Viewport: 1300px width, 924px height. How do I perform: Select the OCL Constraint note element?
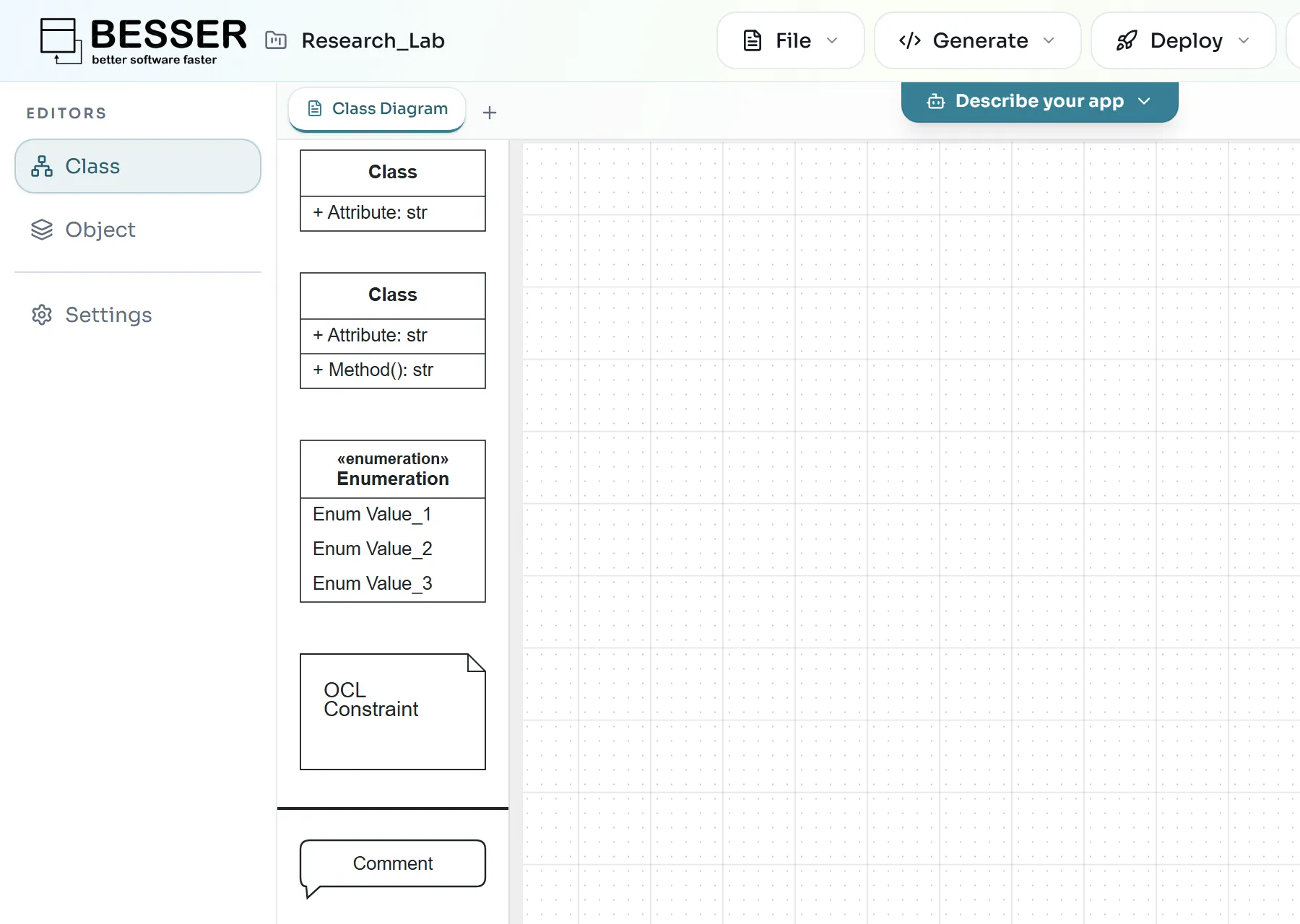click(x=393, y=712)
